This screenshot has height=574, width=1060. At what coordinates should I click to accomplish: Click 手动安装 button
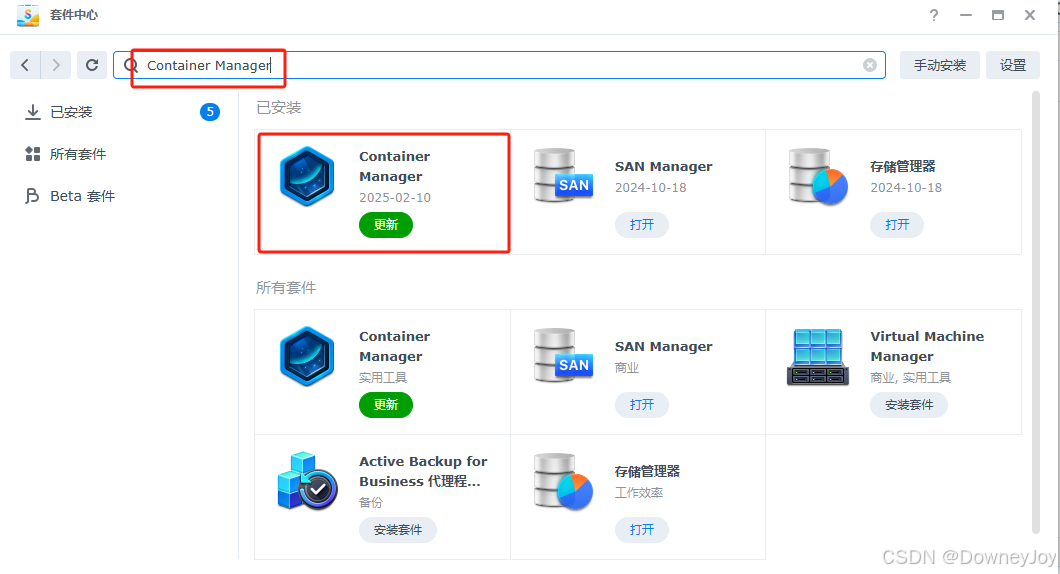pyautogui.click(x=940, y=65)
